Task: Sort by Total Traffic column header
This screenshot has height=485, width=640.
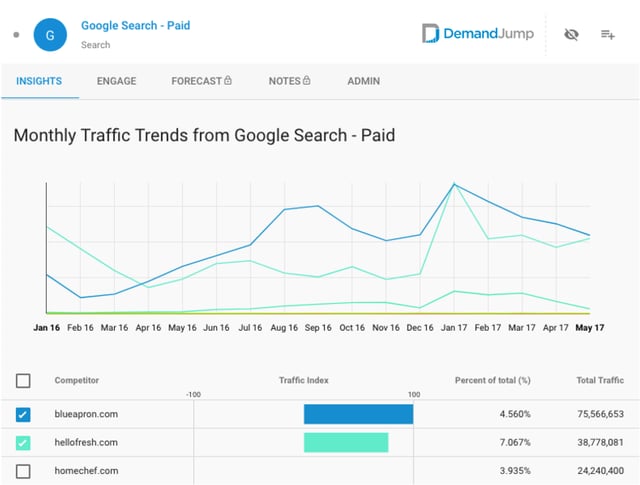Action: coord(600,380)
